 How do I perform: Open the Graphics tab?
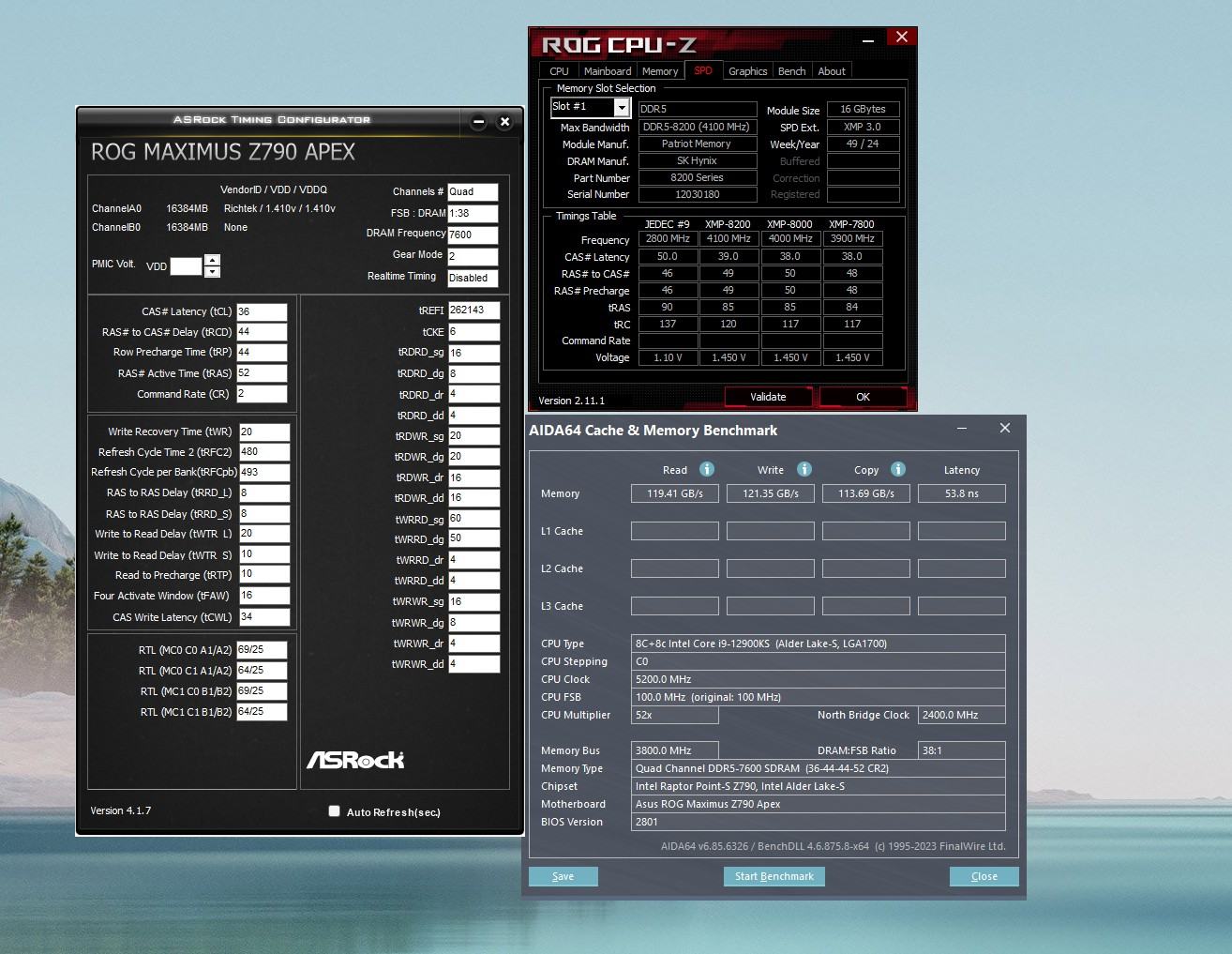[x=747, y=71]
